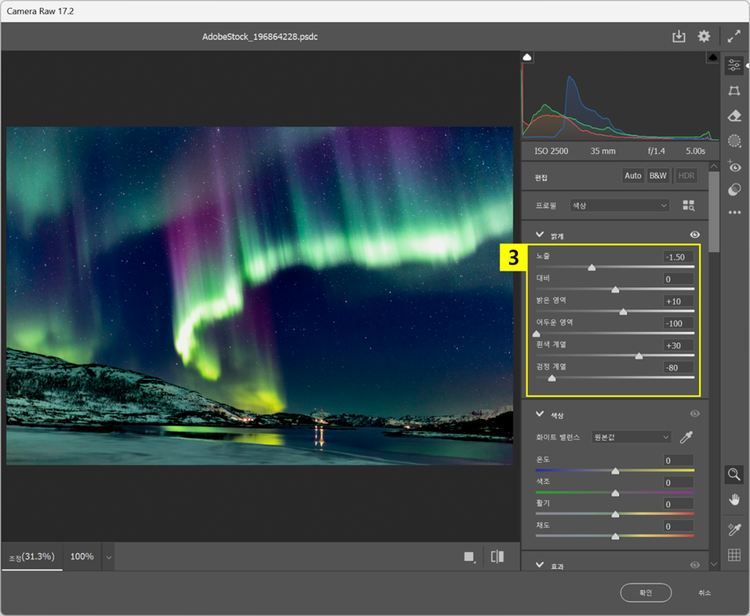Click the 온도 temperature slider handle
Image resolution: width=750 pixels, height=616 pixels.
[x=615, y=469]
